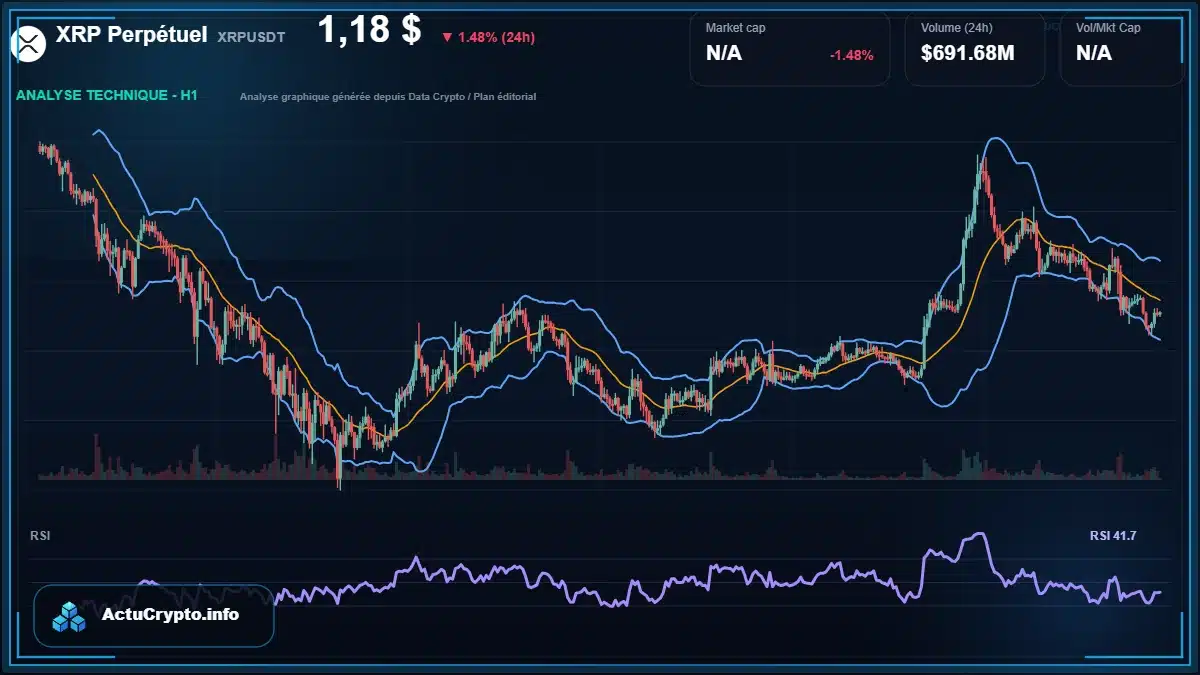
Task: Click the ActuCrypto cube logo icon
Action: (x=70, y=616)
